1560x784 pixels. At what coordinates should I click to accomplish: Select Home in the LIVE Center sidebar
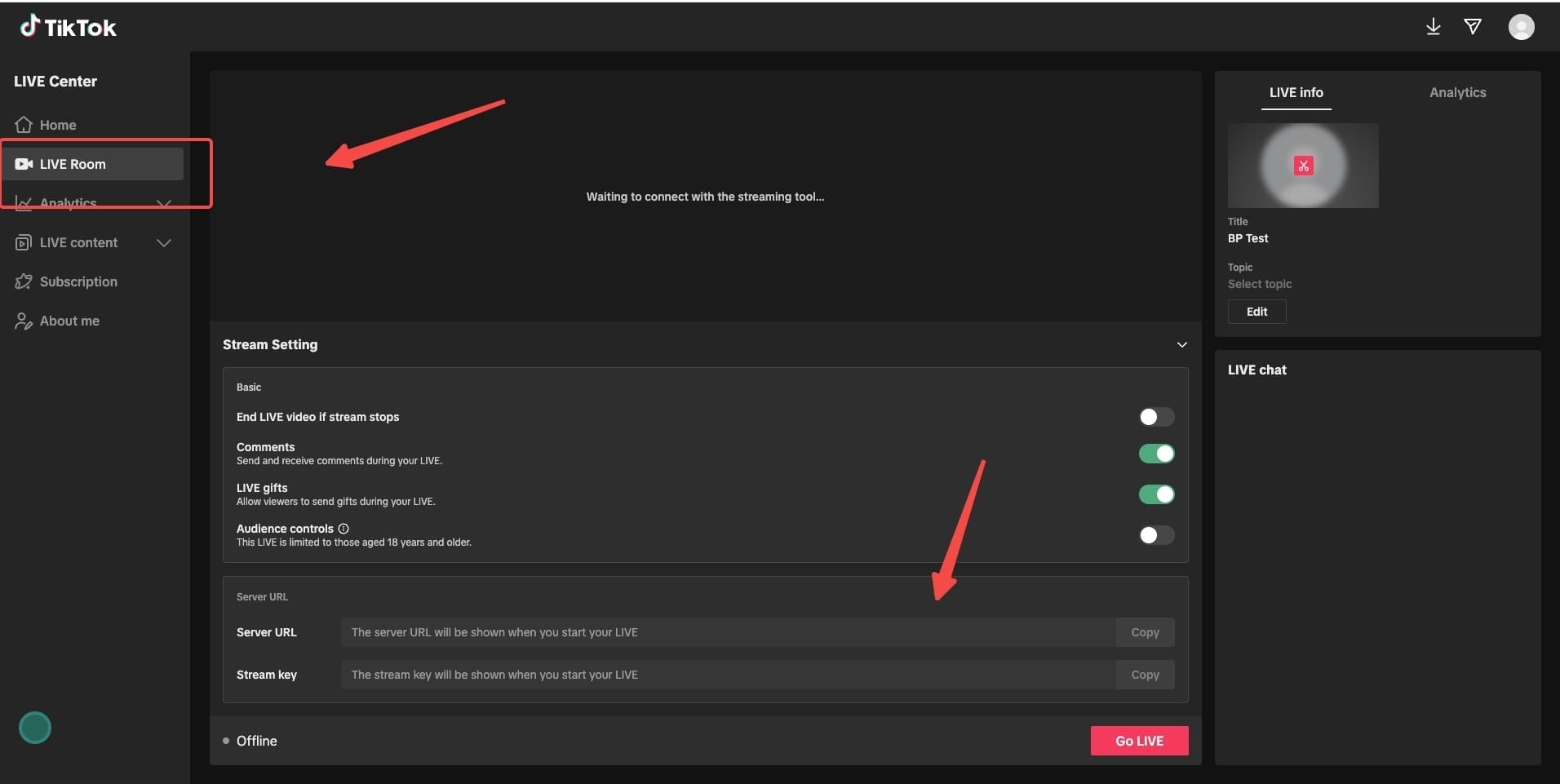[x=57, y=124]
